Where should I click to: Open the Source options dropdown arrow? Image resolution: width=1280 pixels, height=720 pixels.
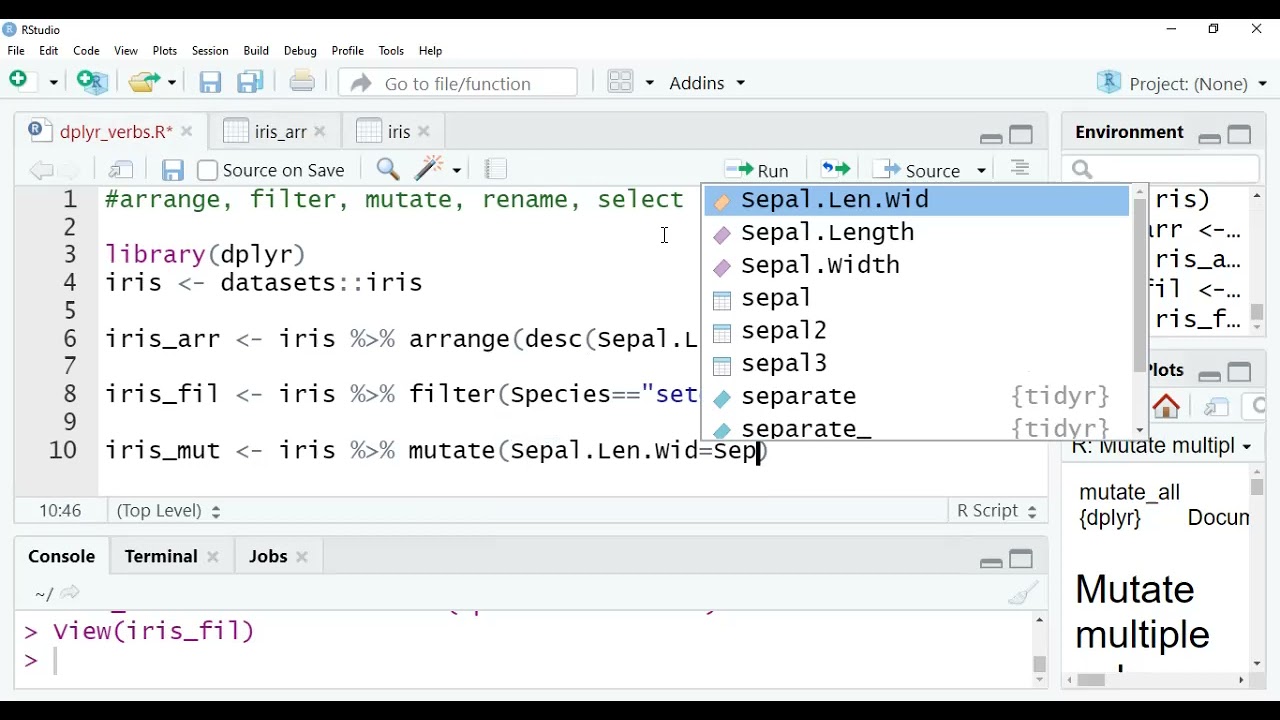[x=981, y=171]
